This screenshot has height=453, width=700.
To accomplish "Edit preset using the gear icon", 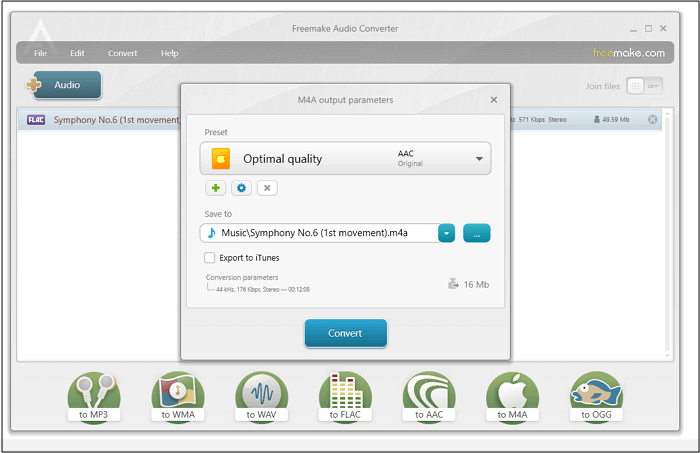I will 241,188.
